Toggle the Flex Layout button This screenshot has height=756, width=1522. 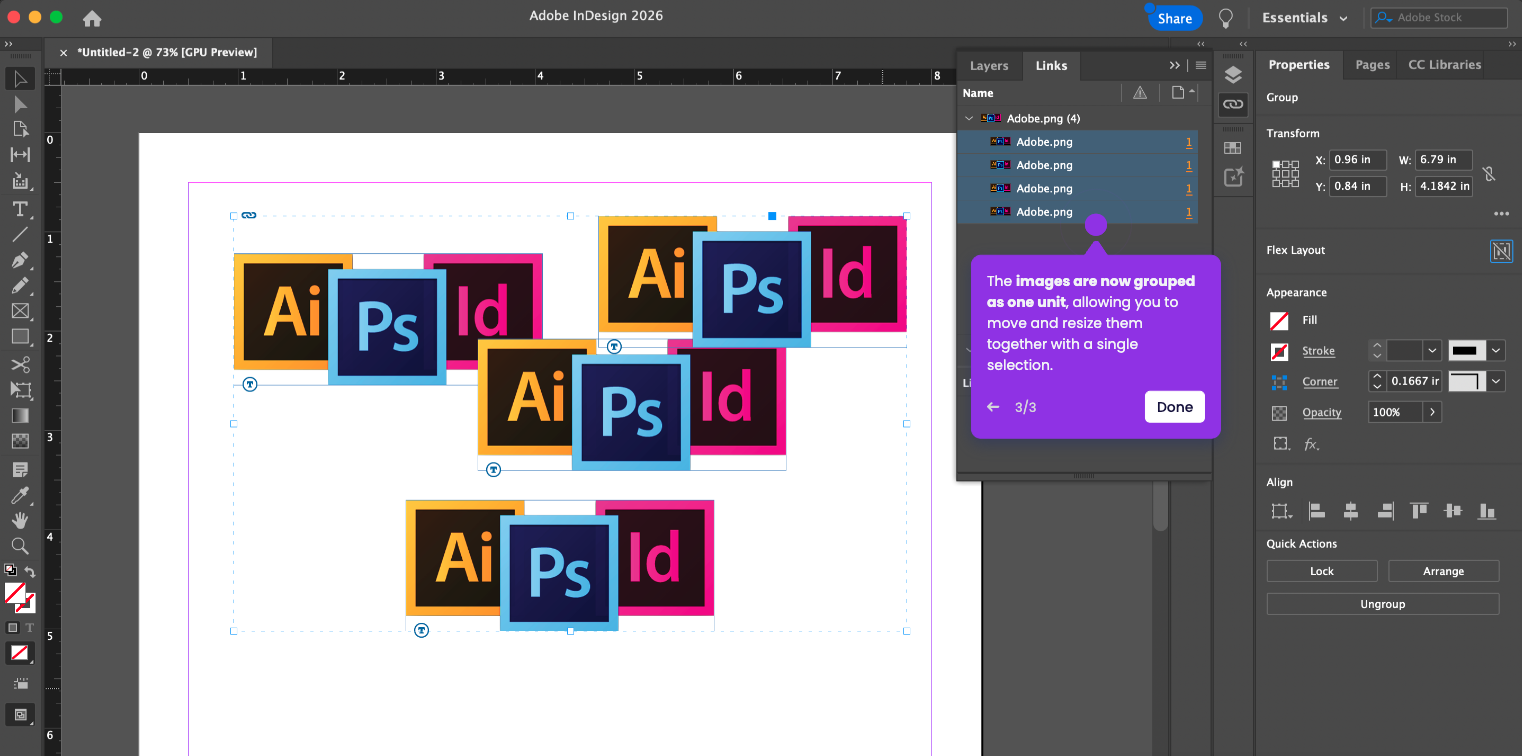[x=1501, y=251]
